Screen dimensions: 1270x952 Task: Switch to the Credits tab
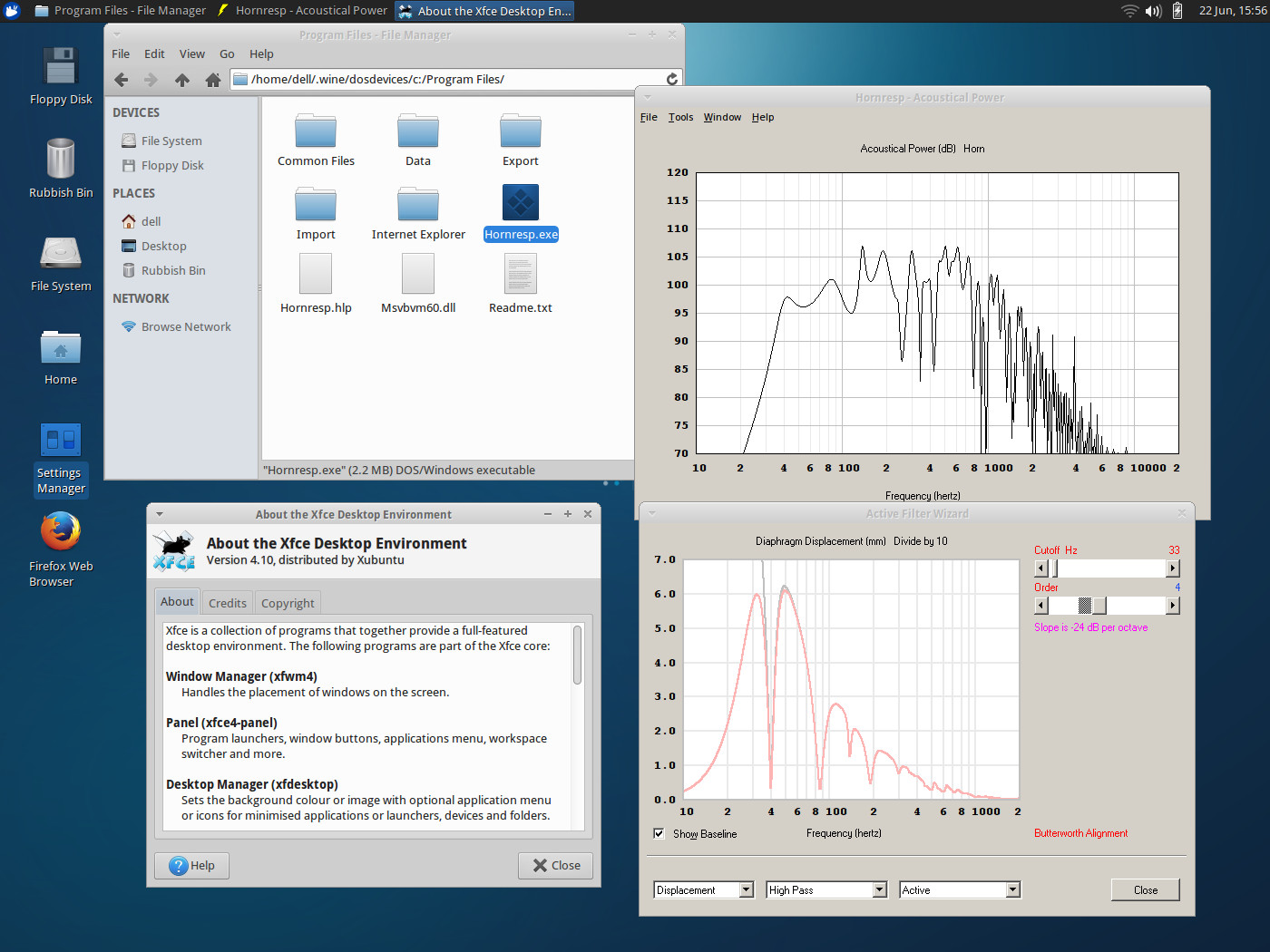(228, 603)
